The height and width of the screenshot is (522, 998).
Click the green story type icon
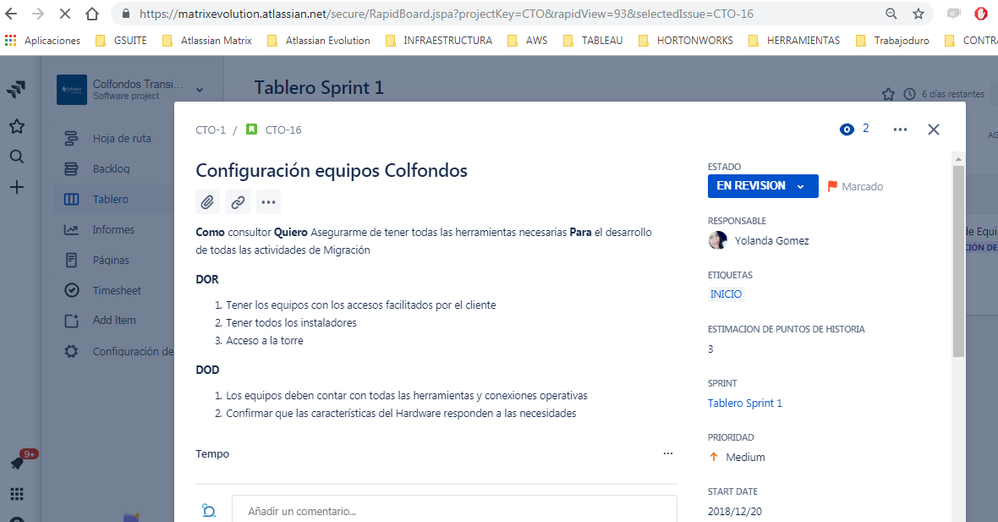[251, 129]
